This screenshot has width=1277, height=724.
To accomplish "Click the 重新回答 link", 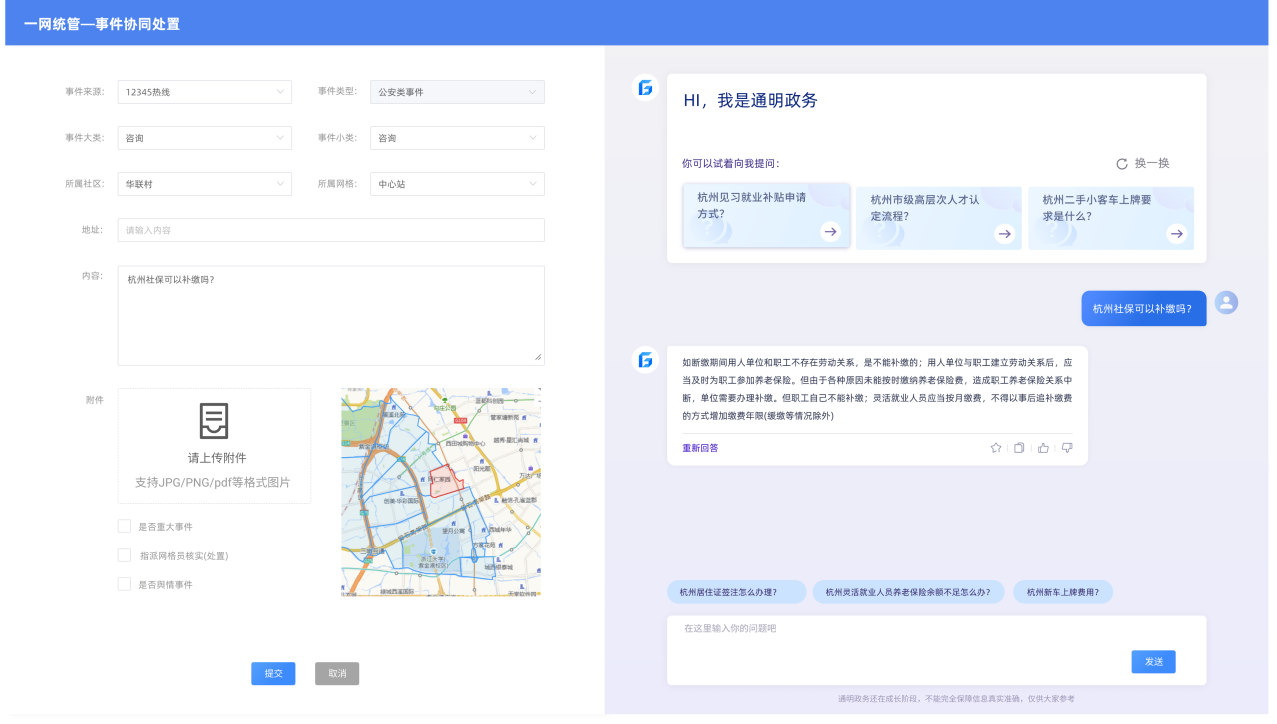I will 700,448.
